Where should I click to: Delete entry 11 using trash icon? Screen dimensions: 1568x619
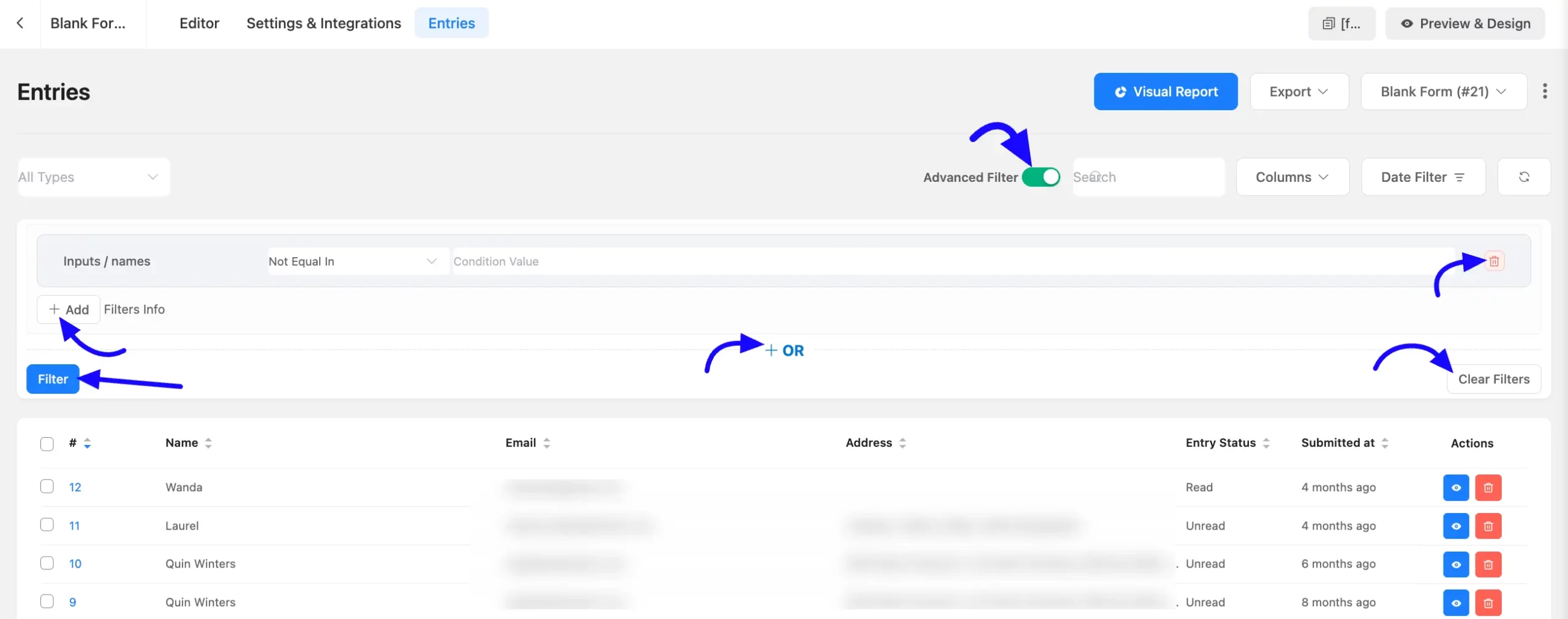(x=1488, y=526)
